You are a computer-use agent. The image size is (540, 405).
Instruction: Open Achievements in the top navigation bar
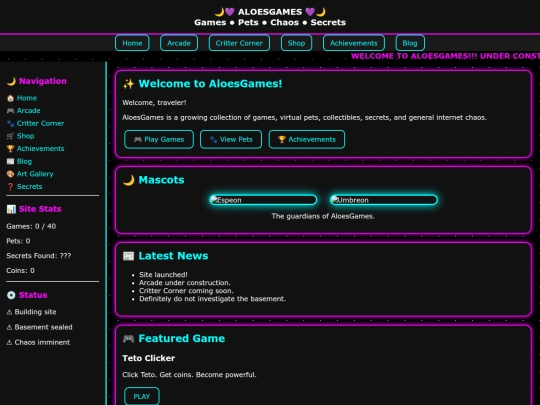coord(354,43)
